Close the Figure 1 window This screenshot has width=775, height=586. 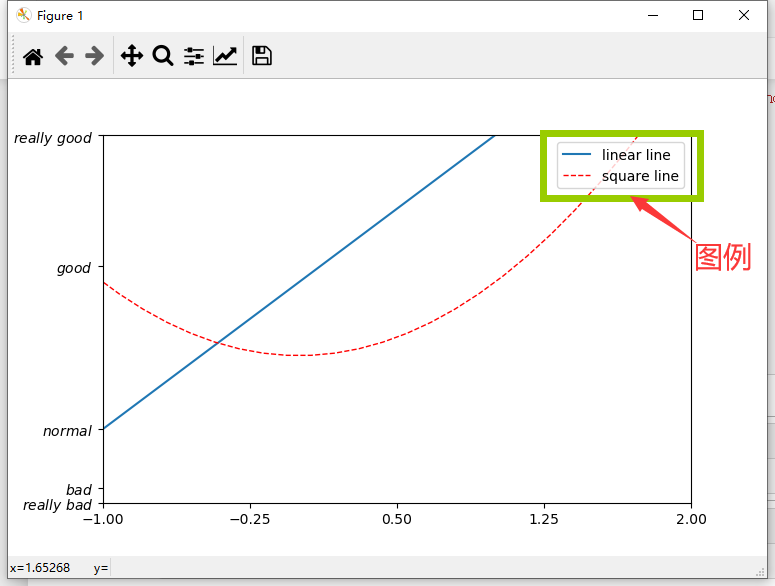click(744, 15)
